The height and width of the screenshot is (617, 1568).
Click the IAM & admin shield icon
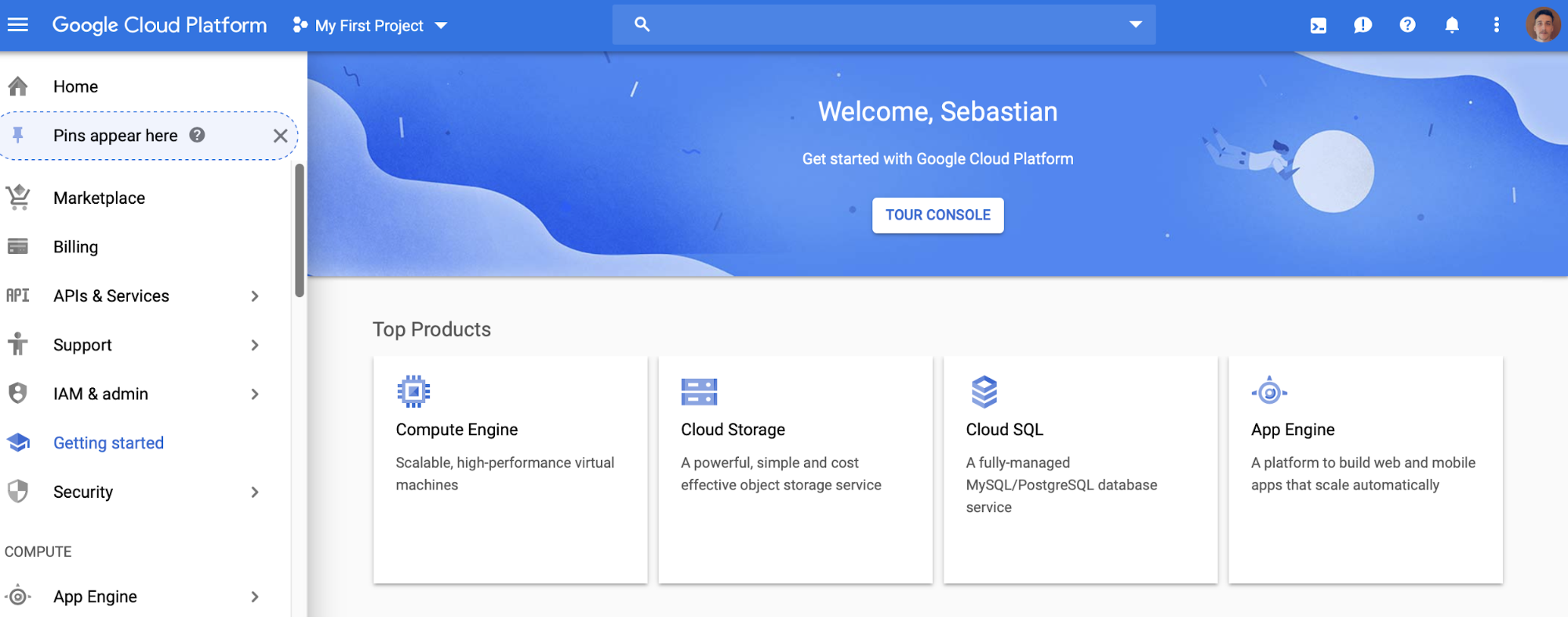(x=18, y=394)
